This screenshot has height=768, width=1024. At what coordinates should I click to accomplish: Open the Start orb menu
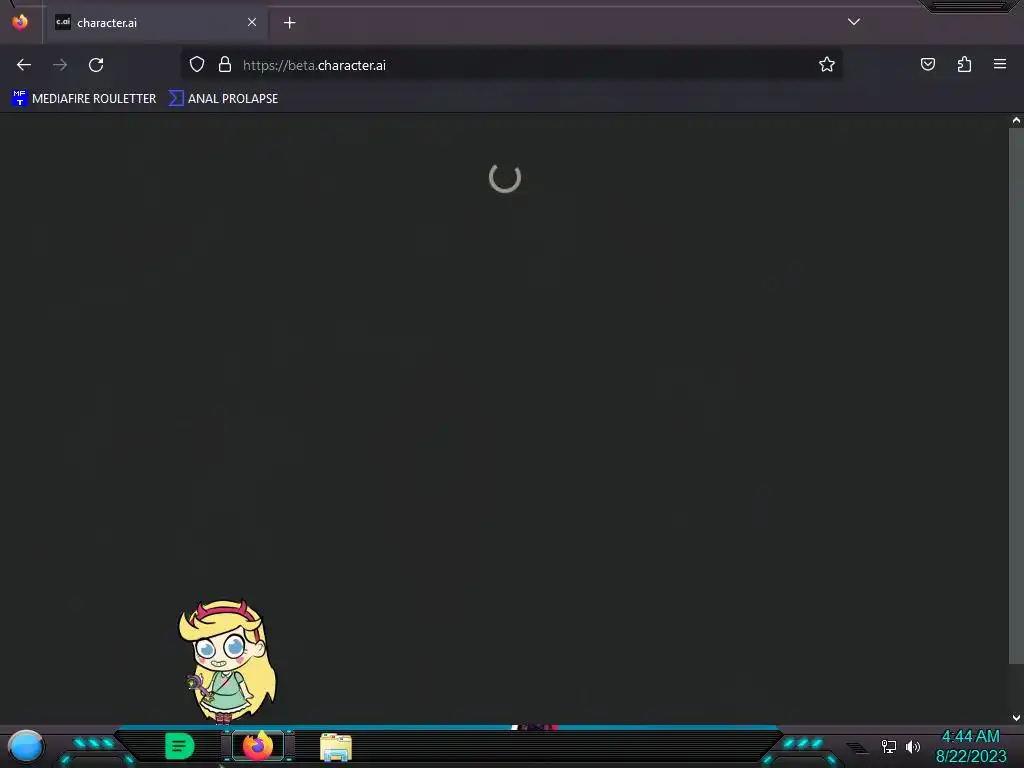(25, 747)
